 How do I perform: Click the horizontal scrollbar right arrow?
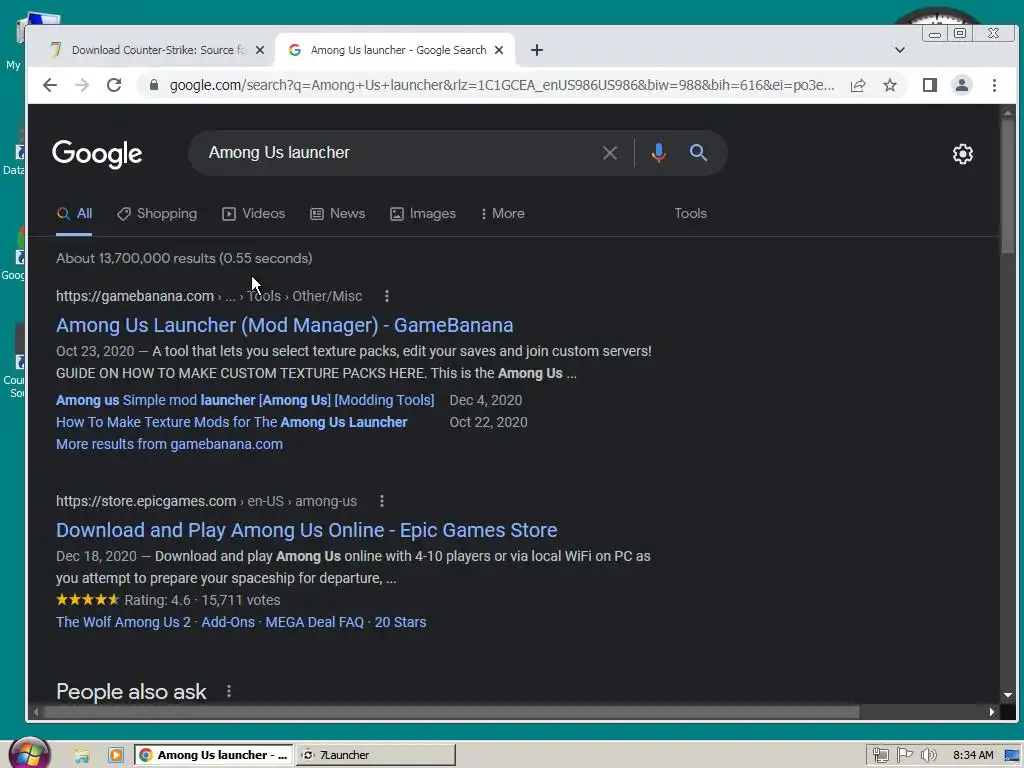[991, 712]
